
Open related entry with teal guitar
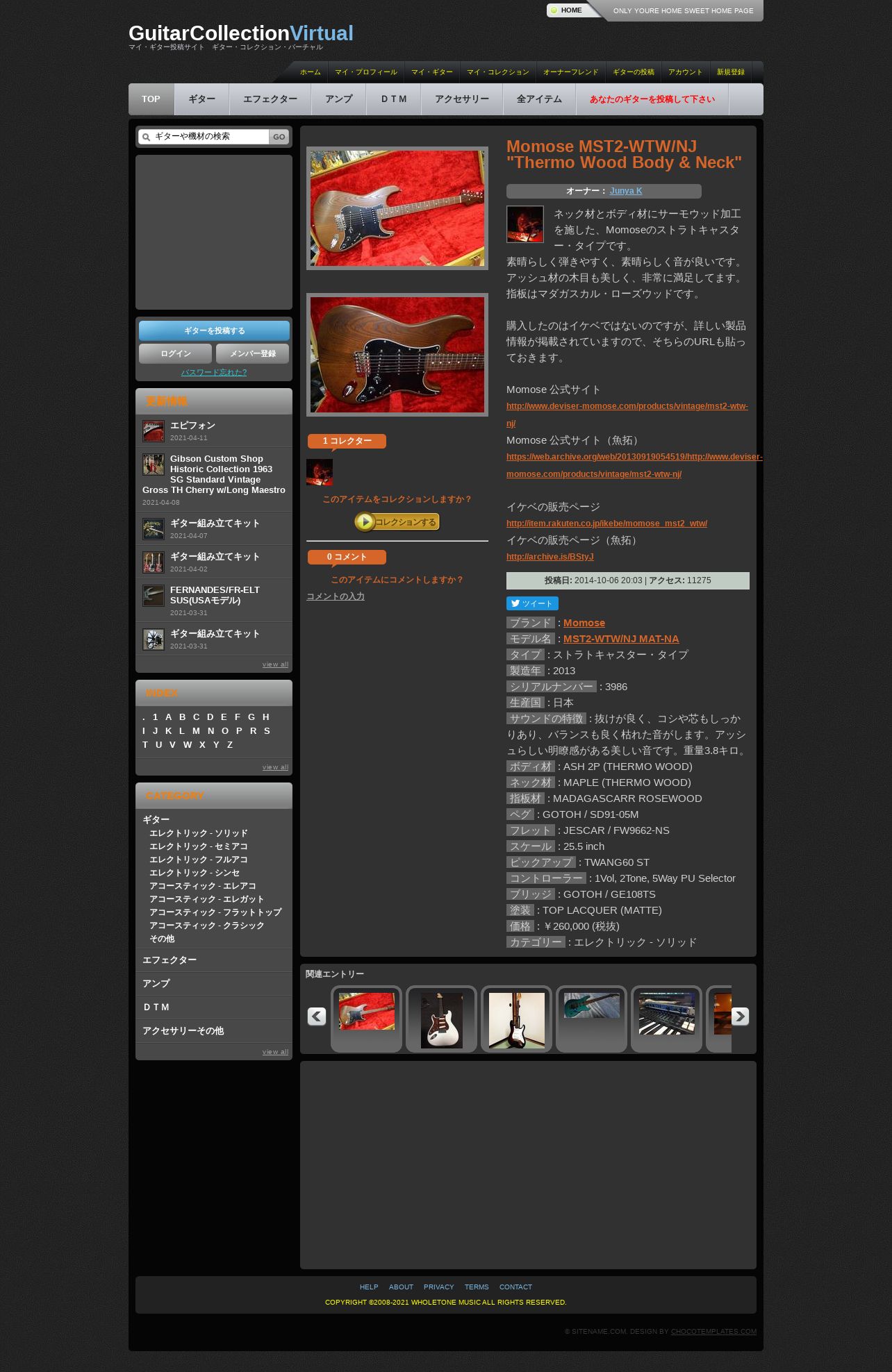[592, 1005]
